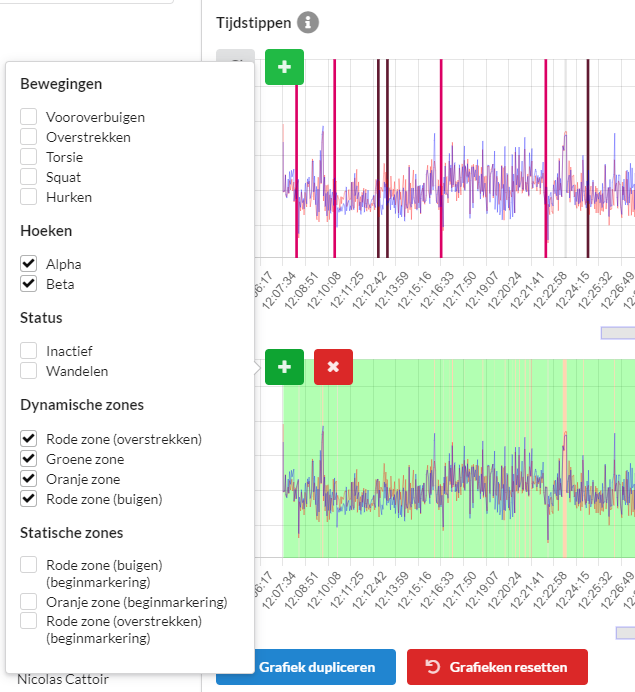Tick the Torsie checkbox
Screen dimensions: 635x692
click(29, 157)
